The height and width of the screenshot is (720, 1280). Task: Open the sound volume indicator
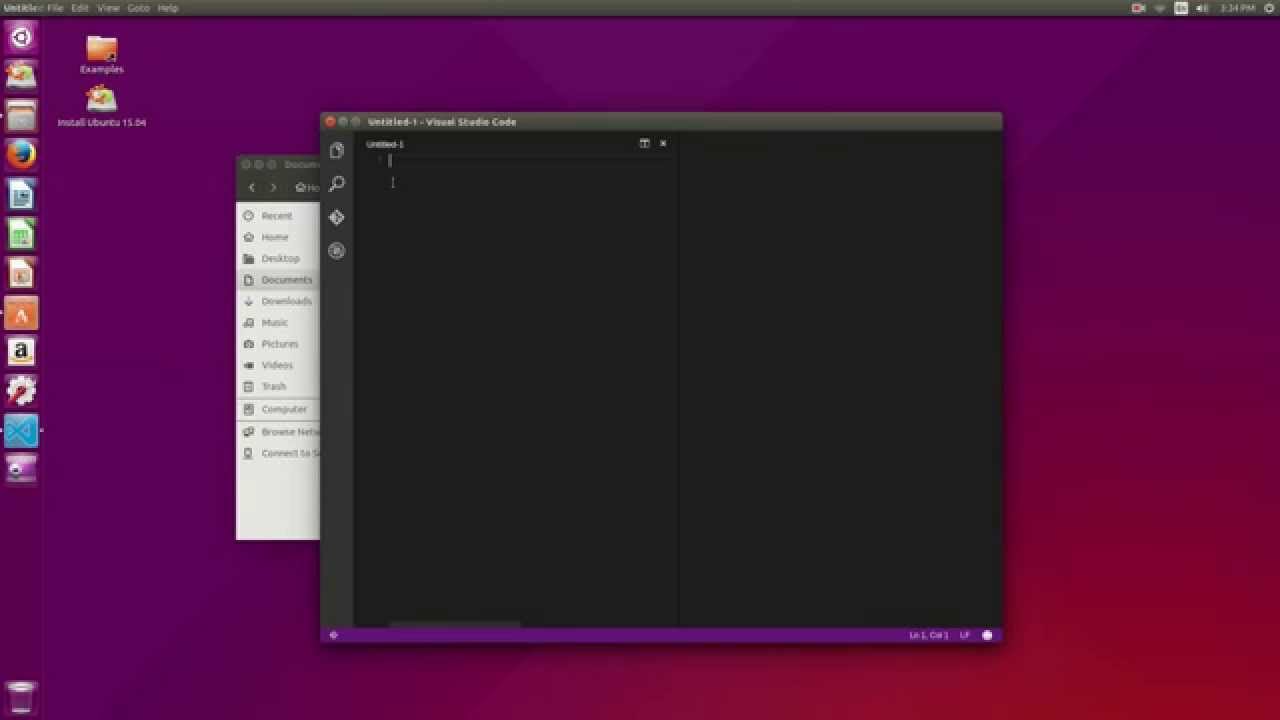click(x=1202, y=8)
